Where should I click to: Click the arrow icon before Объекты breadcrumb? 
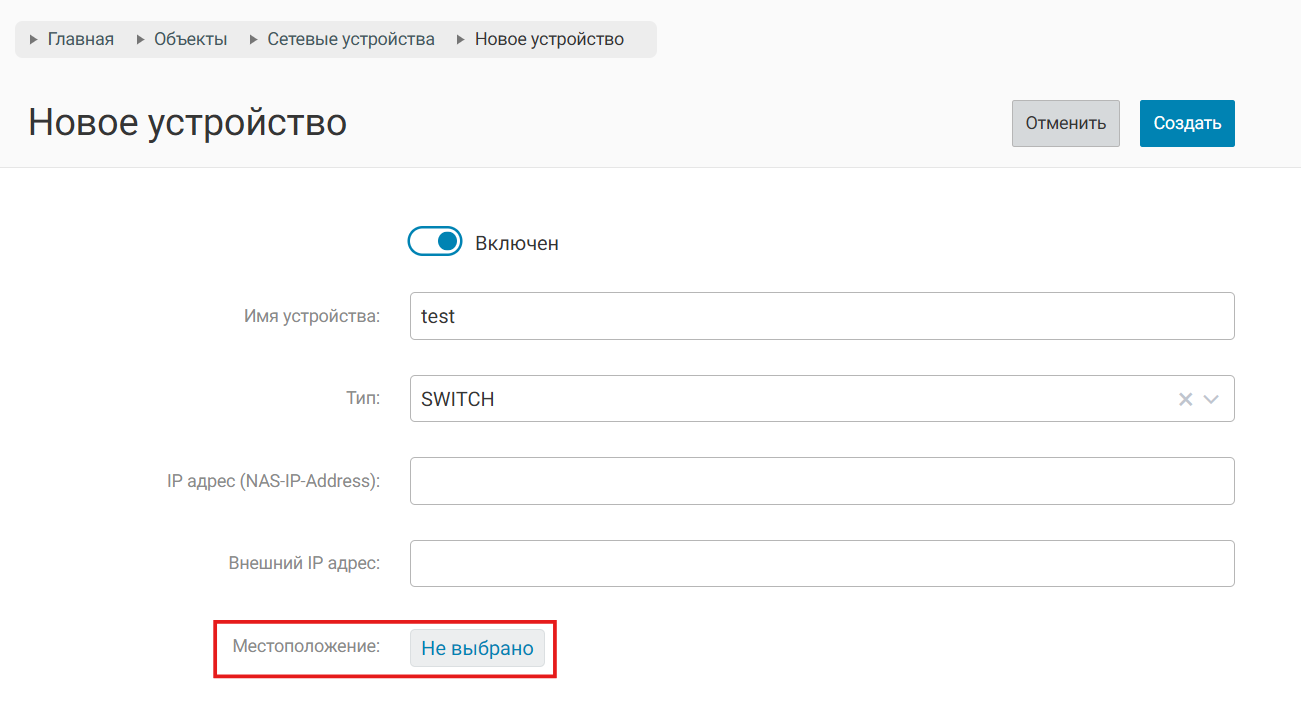pyautogui.click(x=140, y=40)
